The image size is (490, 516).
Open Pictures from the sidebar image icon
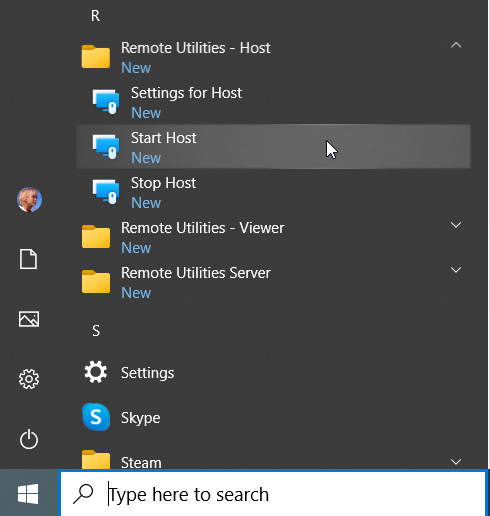pos(29,319)
